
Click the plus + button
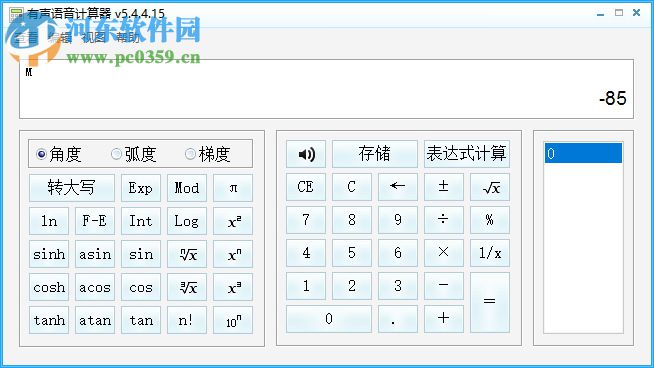[x=443, y=318]
